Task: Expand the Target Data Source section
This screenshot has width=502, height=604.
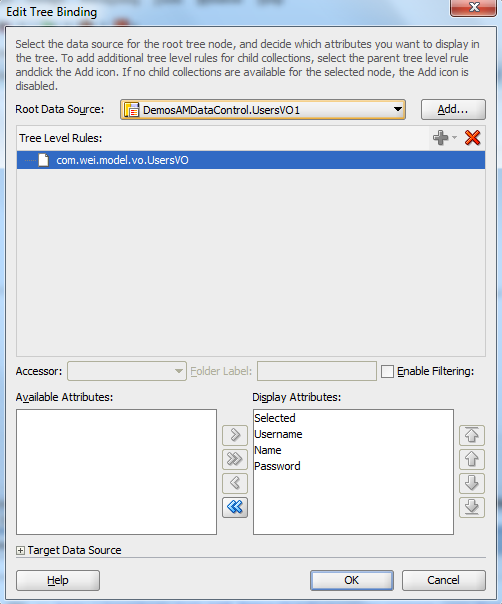Action: (20, 550)
